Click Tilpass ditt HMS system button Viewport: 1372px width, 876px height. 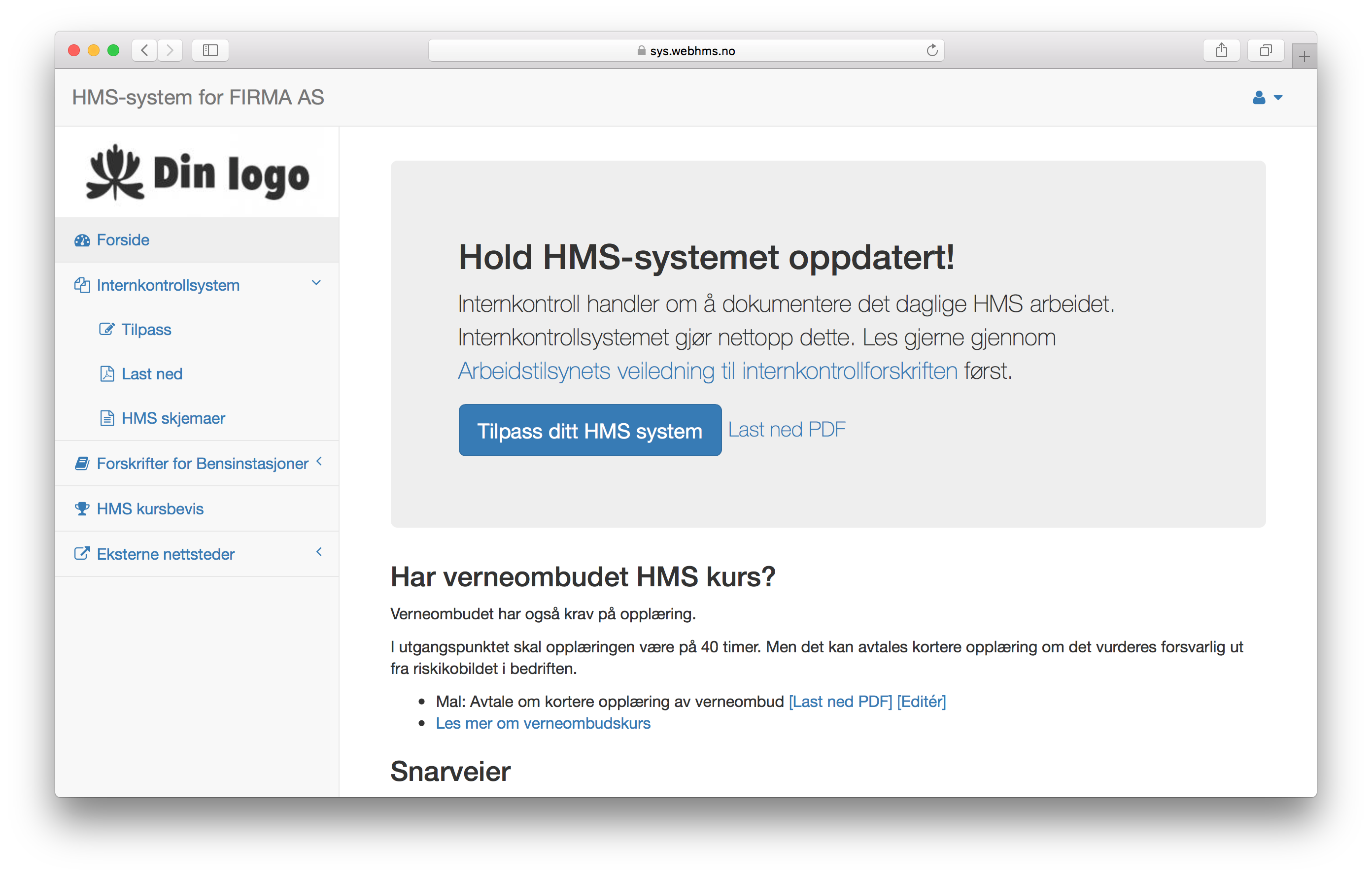pyautogui.click(x=590, y=431)
